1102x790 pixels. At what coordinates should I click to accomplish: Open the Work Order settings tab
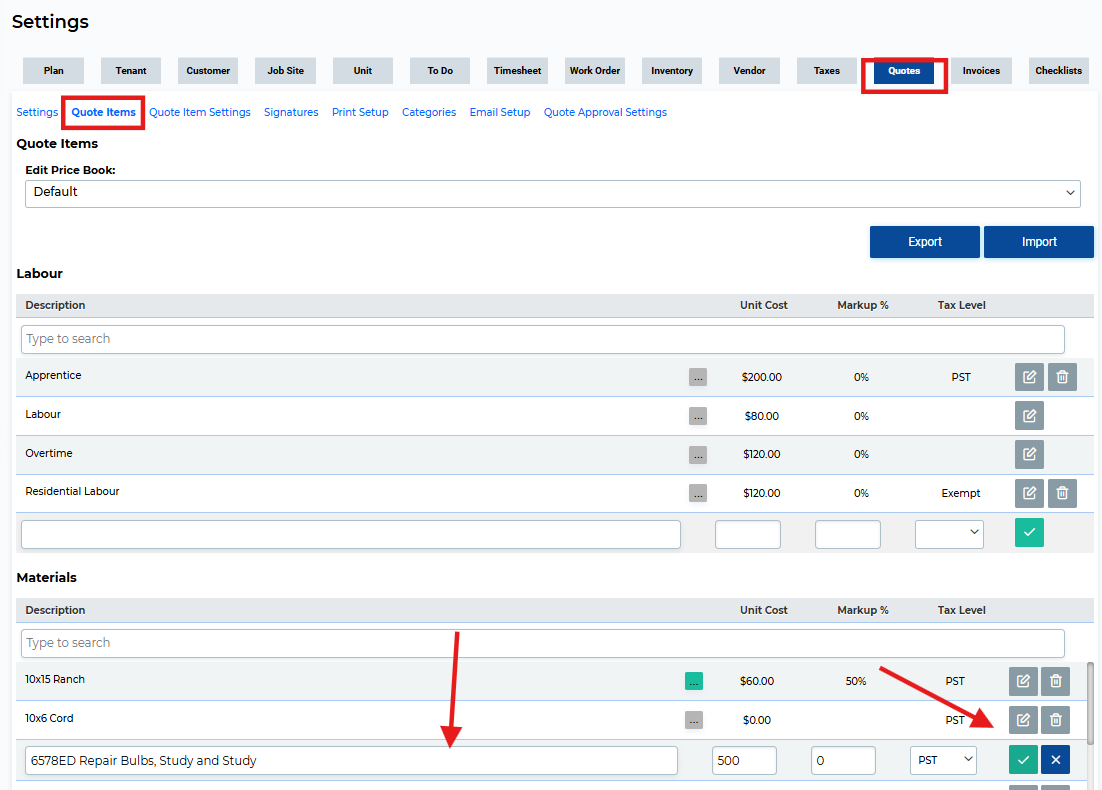pos(595,71)
